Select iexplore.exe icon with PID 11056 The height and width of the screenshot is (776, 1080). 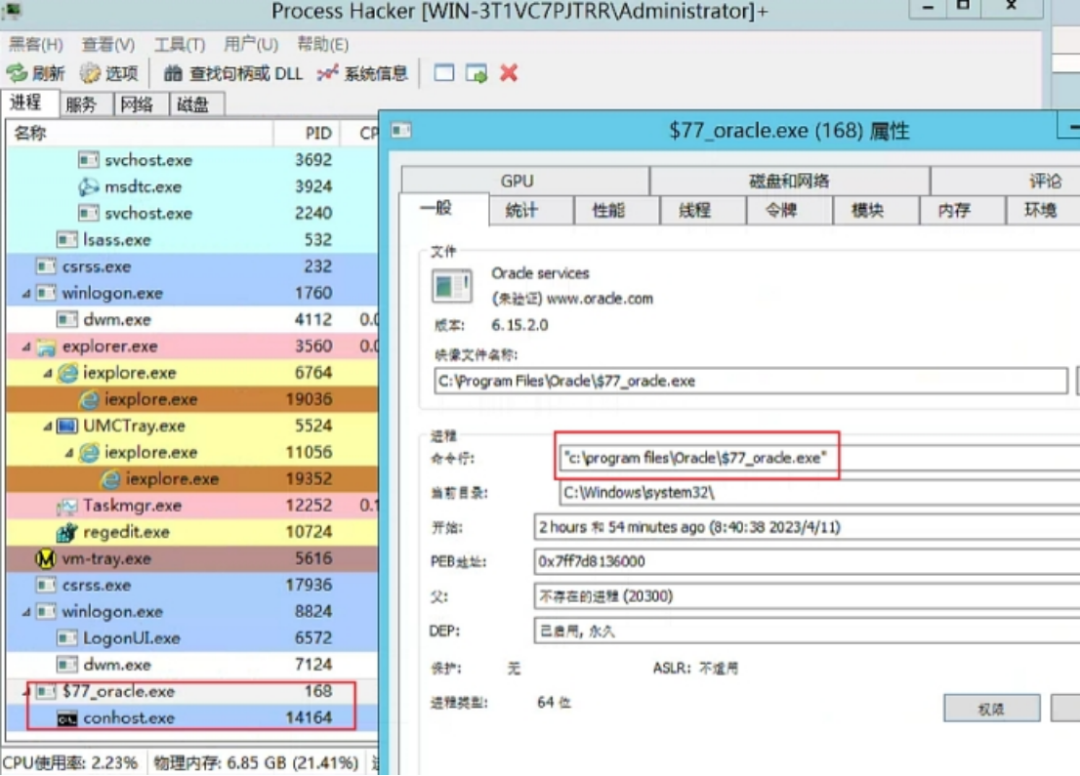(89, 452)
